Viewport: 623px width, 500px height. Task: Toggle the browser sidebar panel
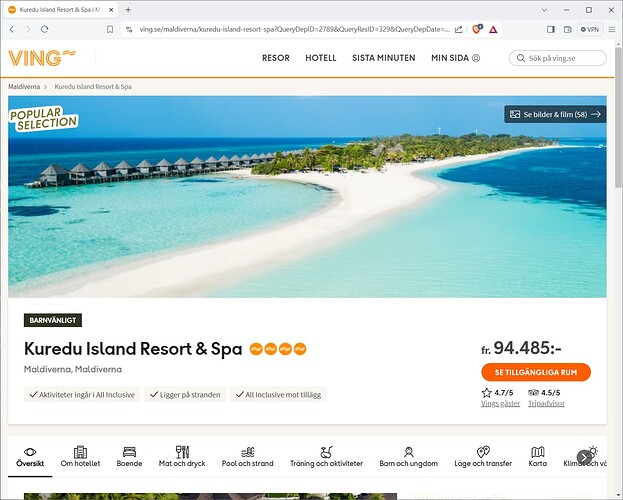click(550, 30)
